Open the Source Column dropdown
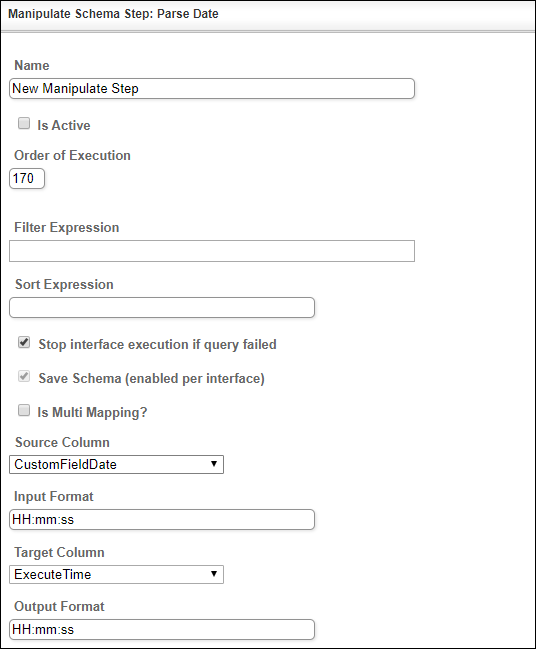 click(116, 464)
